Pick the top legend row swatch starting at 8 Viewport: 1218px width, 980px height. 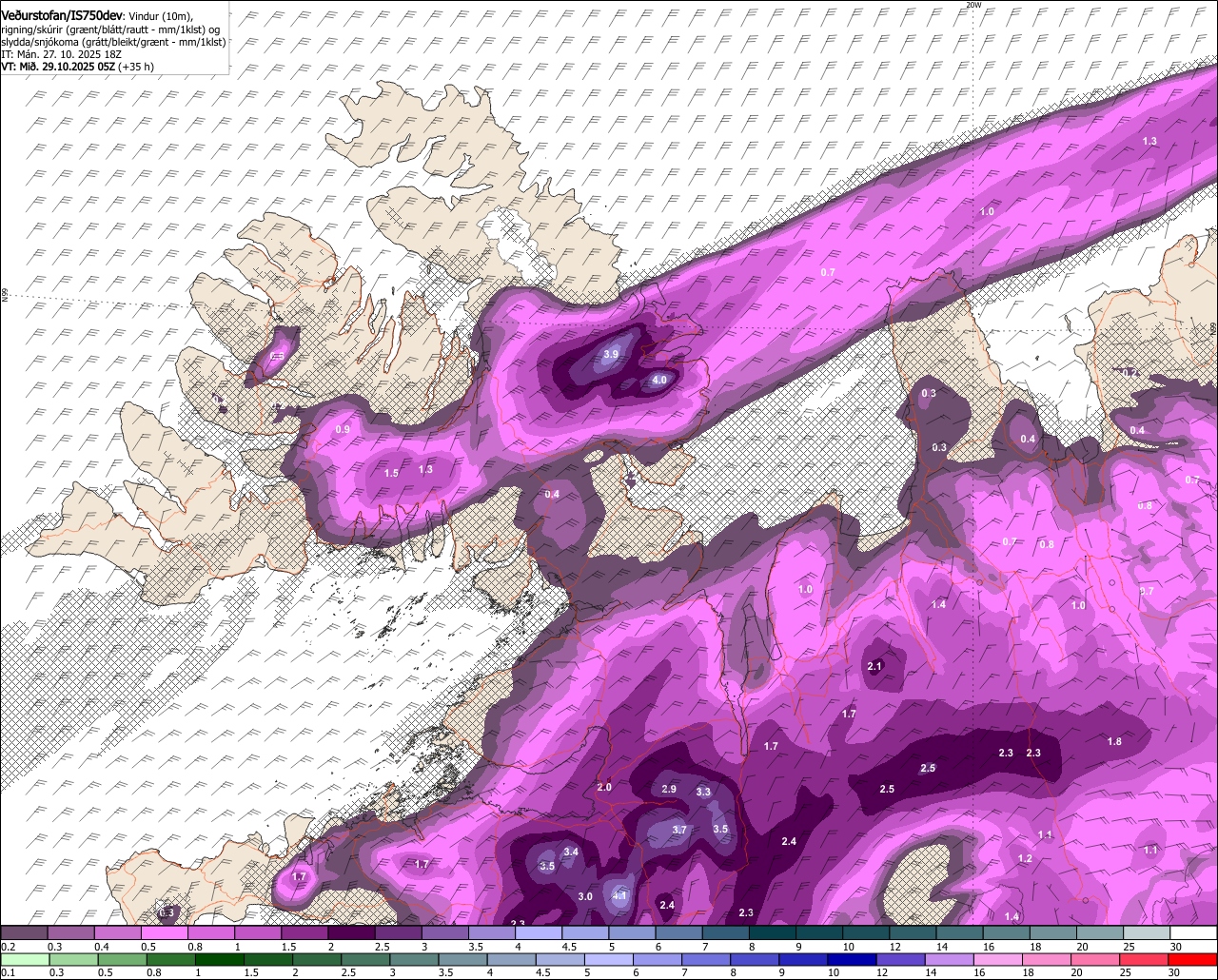pos(773,933)
